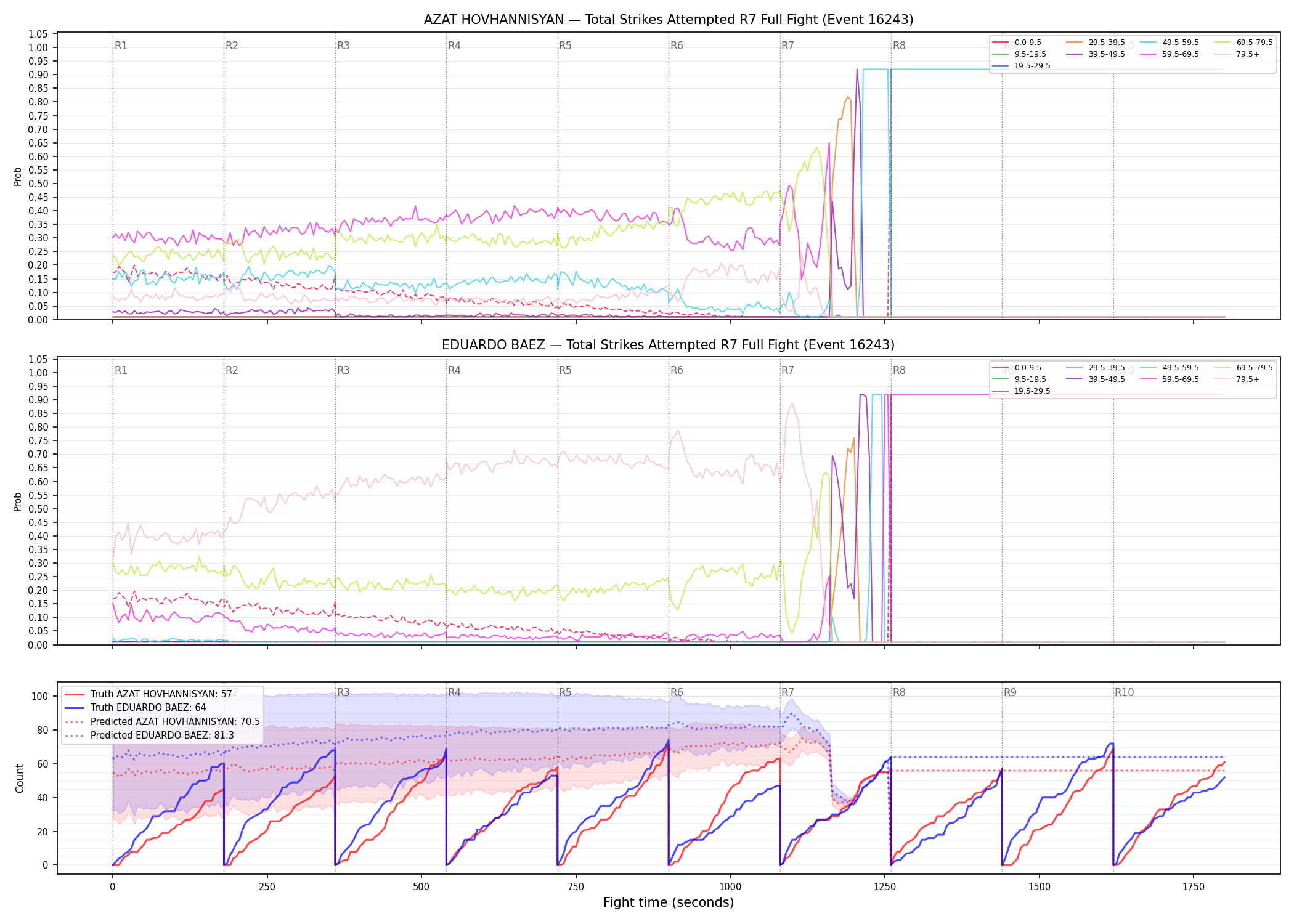This screenshot has height=924, width=1294.
Task: Click the 69.5-79.5 legend entry in top chart
Action: pyautogui.click(x=1243, y=43)
